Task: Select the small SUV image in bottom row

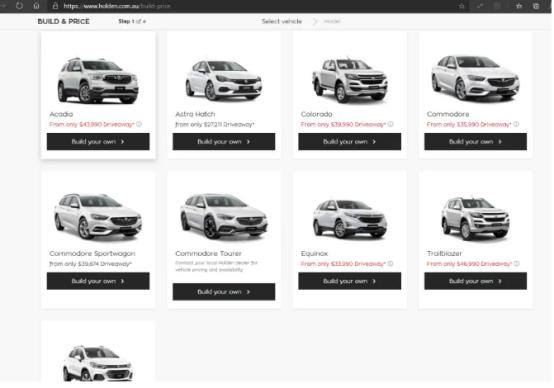Action: [98, 363]
